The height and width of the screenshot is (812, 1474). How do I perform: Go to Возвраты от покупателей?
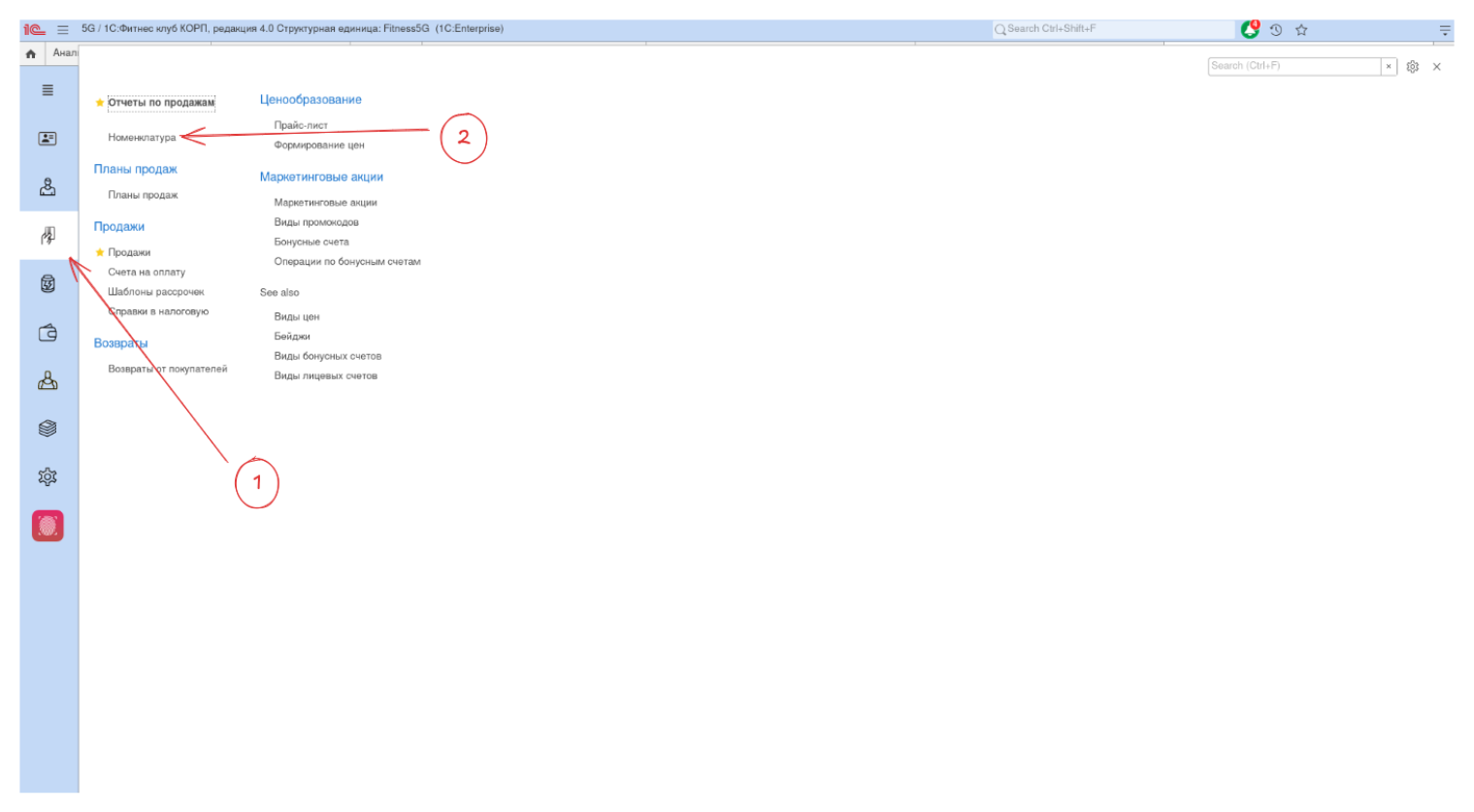[x=168, y=369]
